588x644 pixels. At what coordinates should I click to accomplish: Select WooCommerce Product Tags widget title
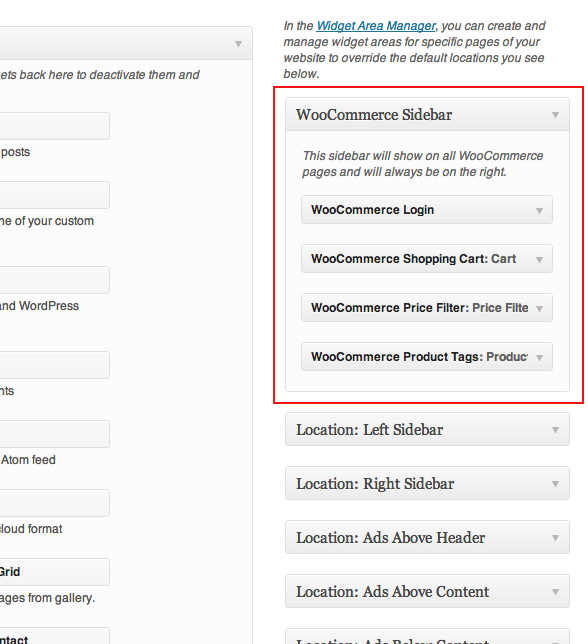click(x=397, y=356)
